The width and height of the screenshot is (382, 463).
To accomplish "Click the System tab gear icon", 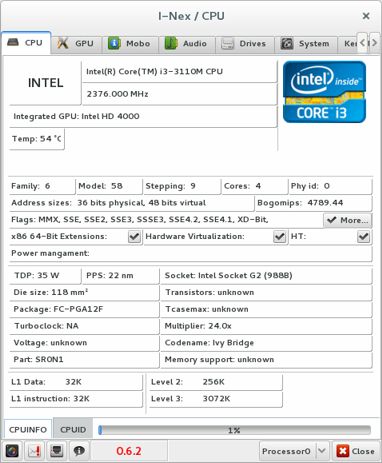I will point(287,44).
